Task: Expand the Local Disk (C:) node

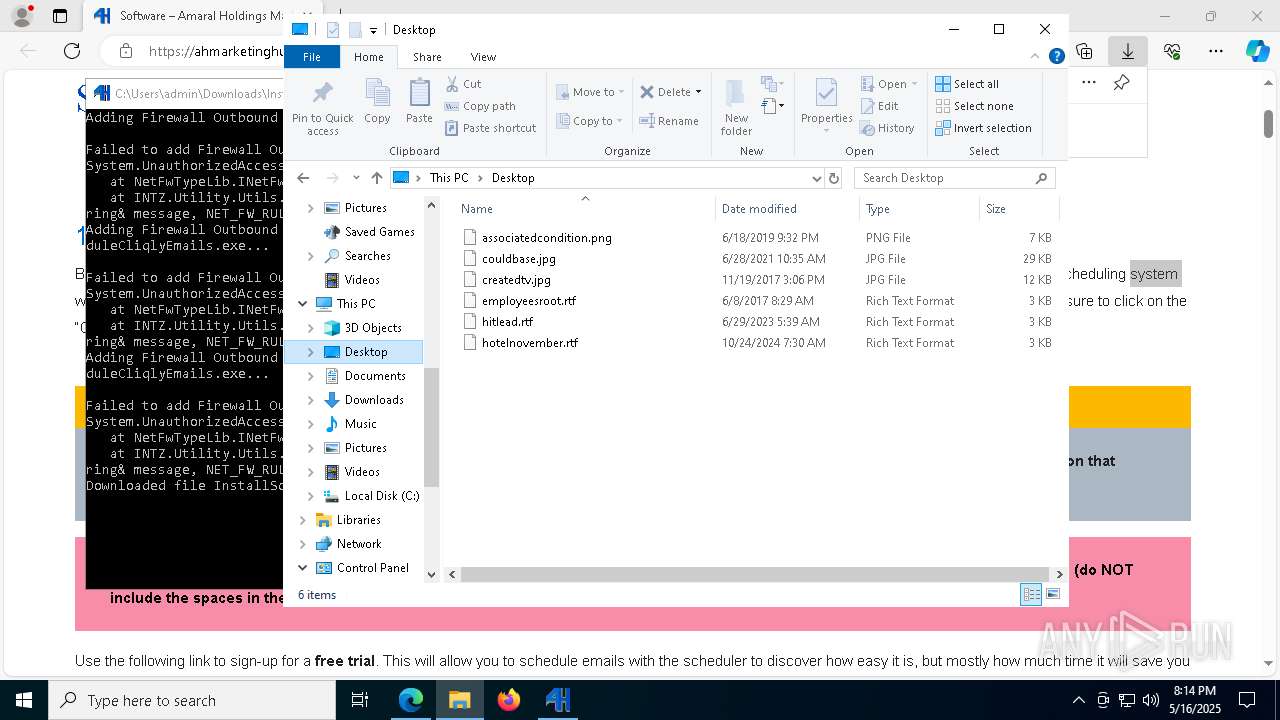Action: 310,496
